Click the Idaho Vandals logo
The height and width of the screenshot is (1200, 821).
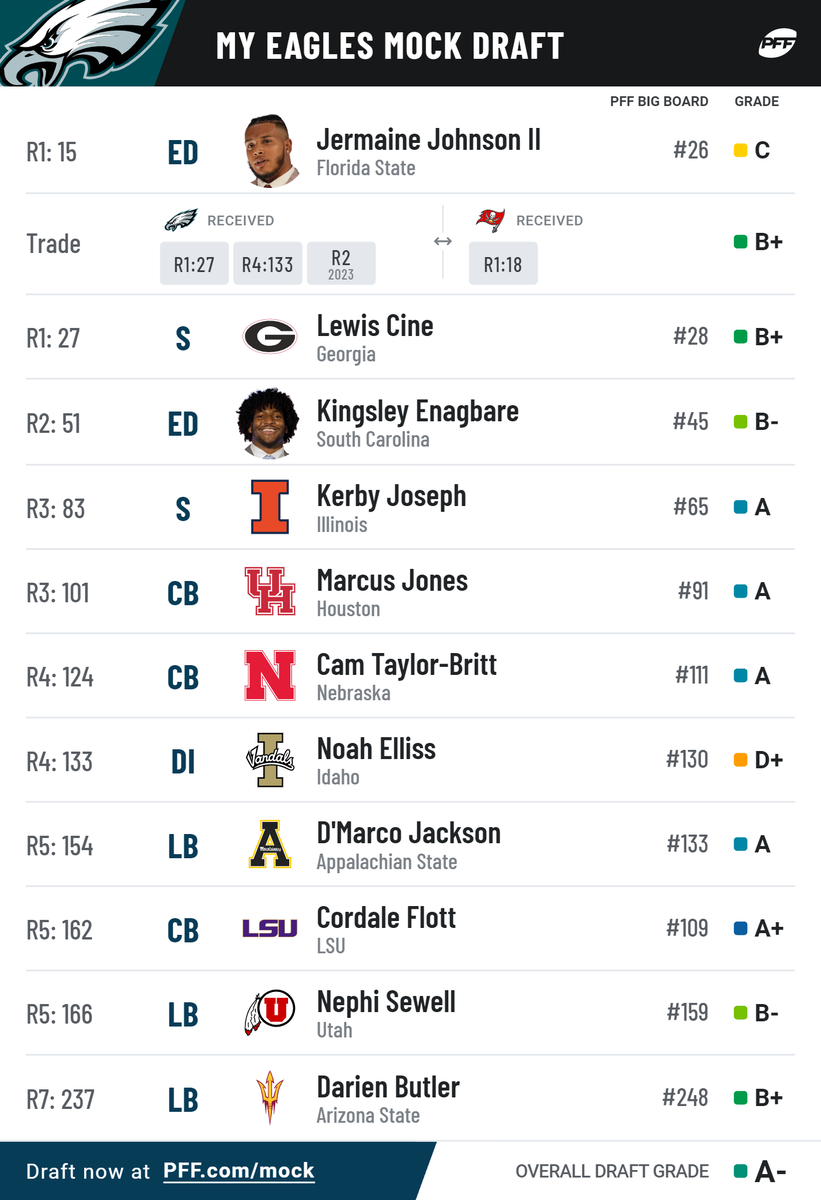click(x=270, y=761)
